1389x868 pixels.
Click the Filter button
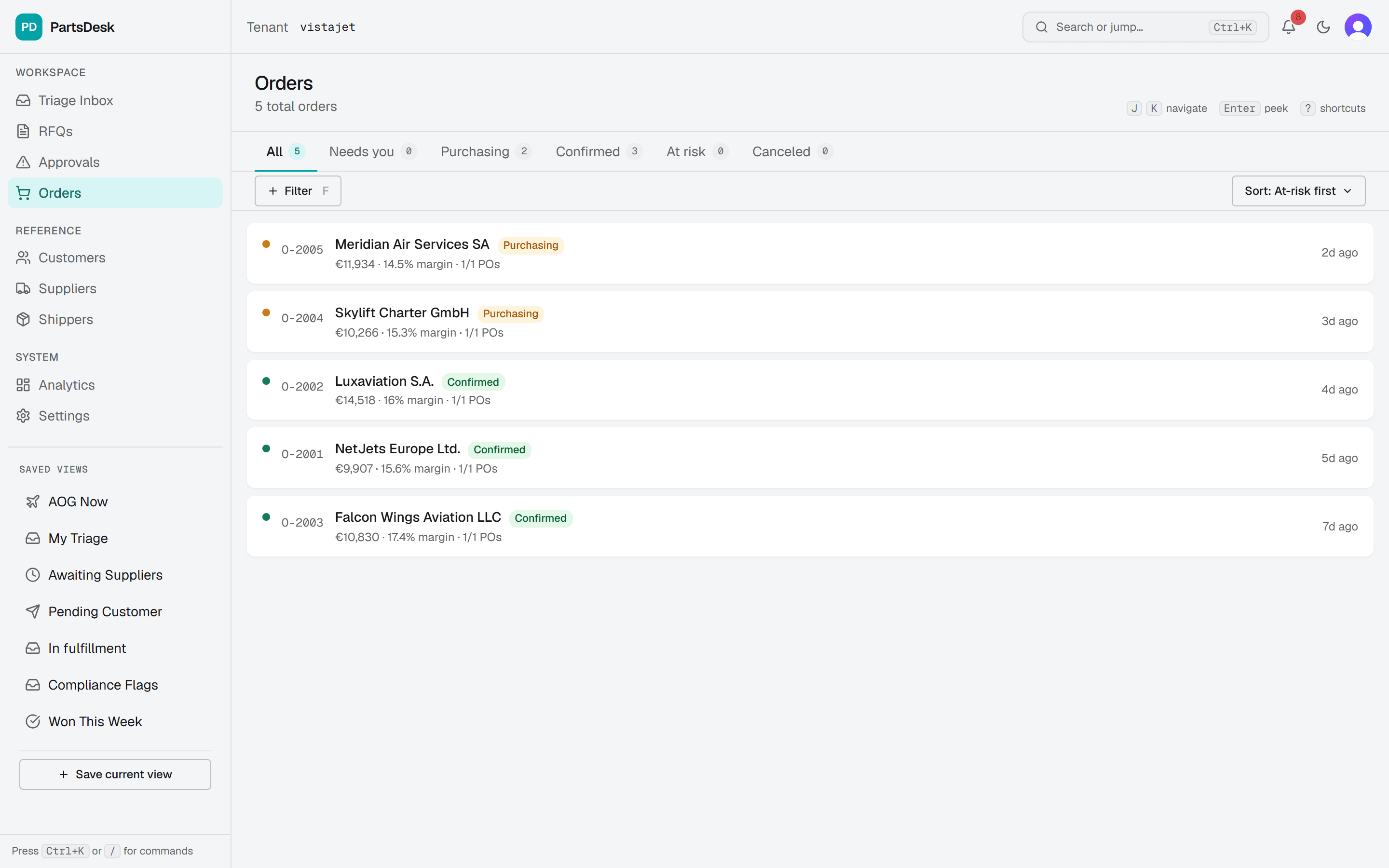[x=298, y=191]
